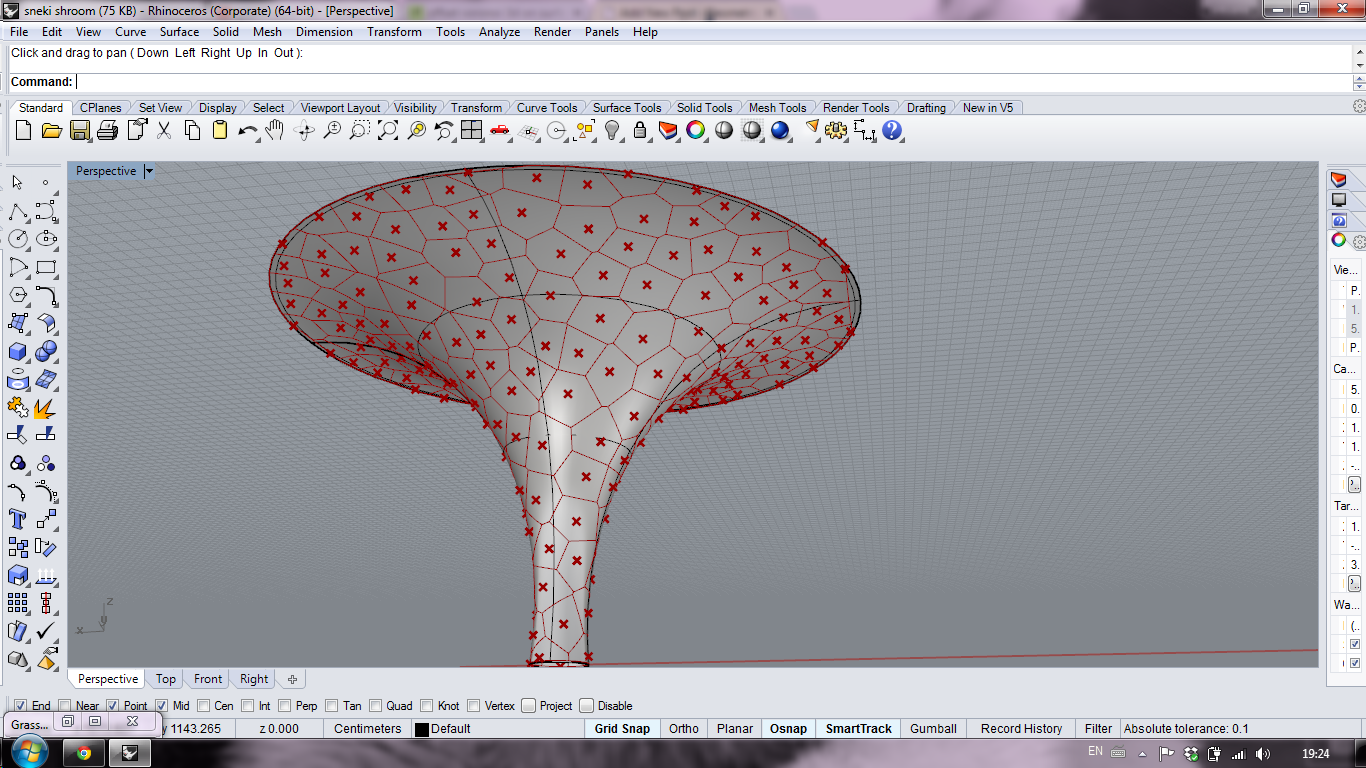Choose the blue Box solid tool
Viewport: 1366px width, 768px height.
17,351
